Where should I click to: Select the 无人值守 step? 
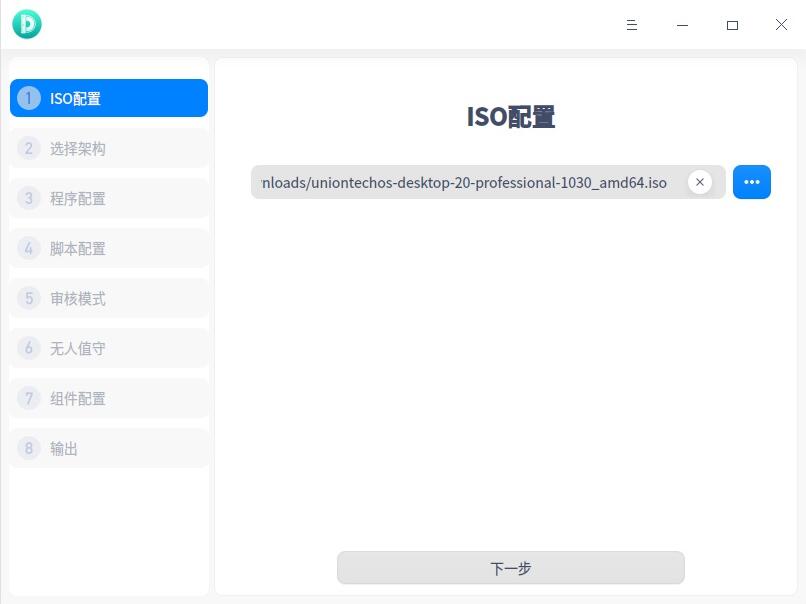point(108,348)
